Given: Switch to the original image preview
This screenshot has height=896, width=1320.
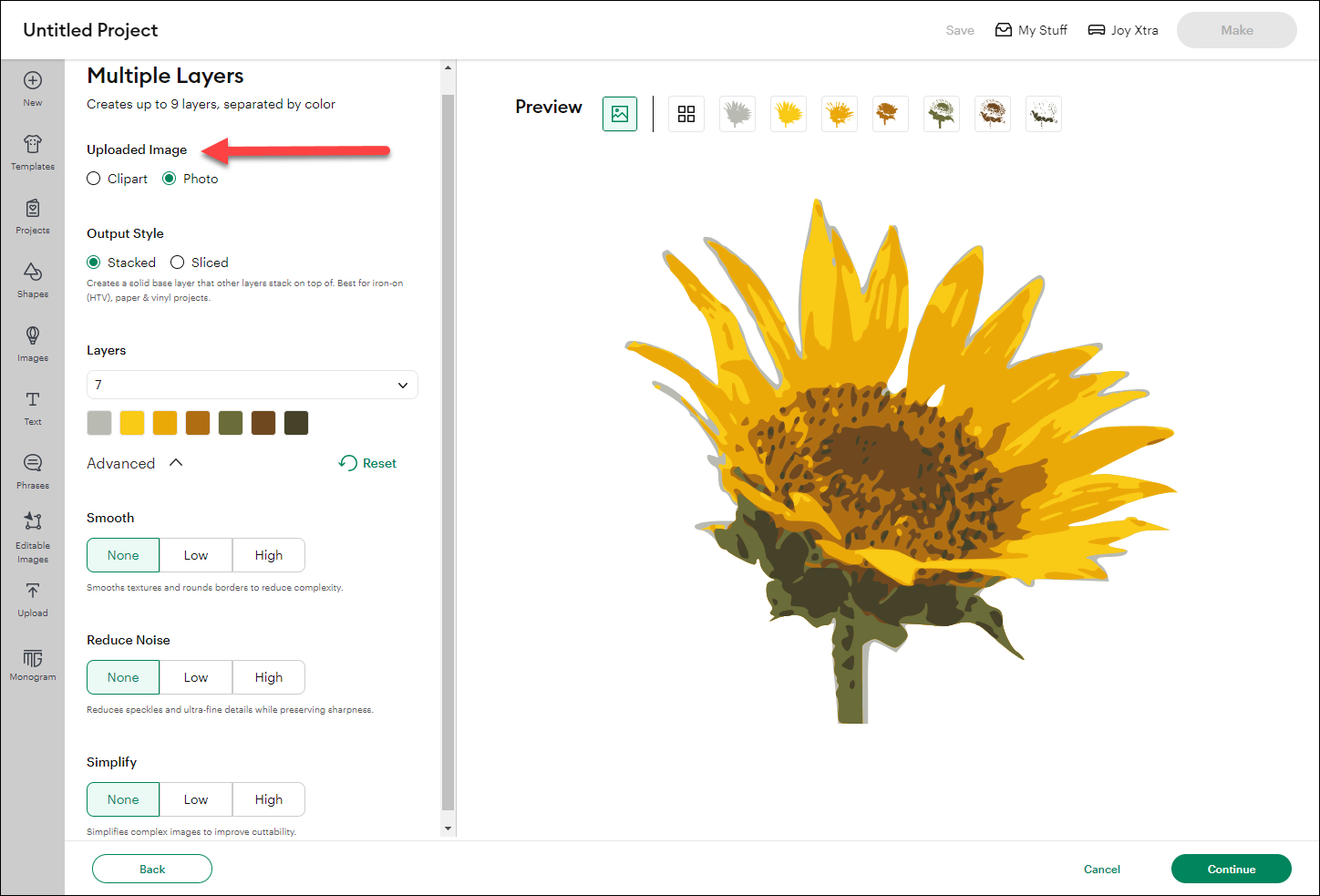Looking at the screenshot, I should 620,114.
